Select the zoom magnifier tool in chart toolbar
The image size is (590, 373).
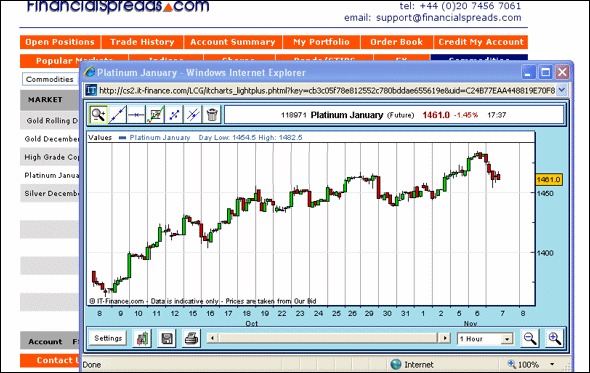(98, 114)
